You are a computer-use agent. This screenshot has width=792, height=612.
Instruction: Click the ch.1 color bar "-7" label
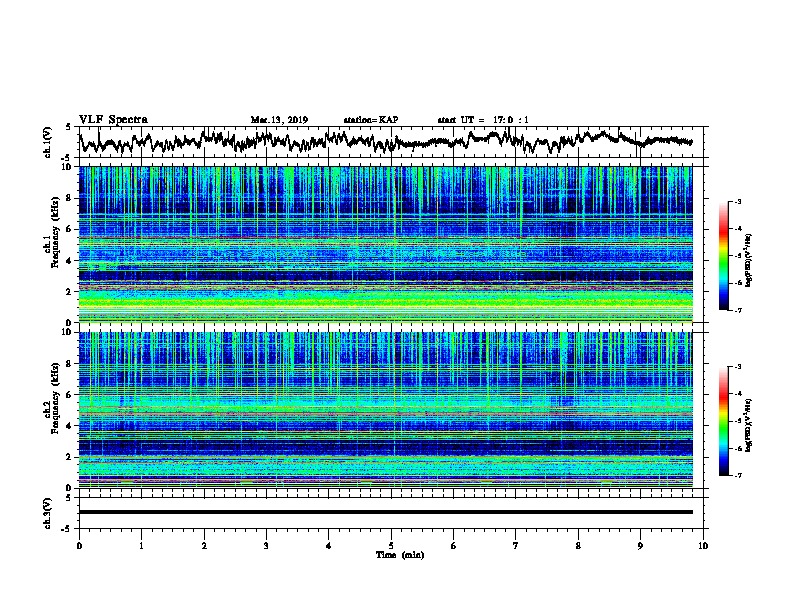[x=737, y=310]
